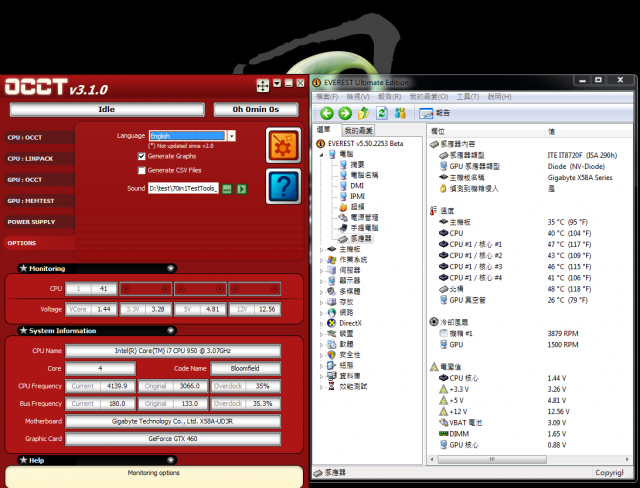Switch to CPU : OCCT tab
The height and width of the screenshot is (488, 640).
[x=39, y=138]
